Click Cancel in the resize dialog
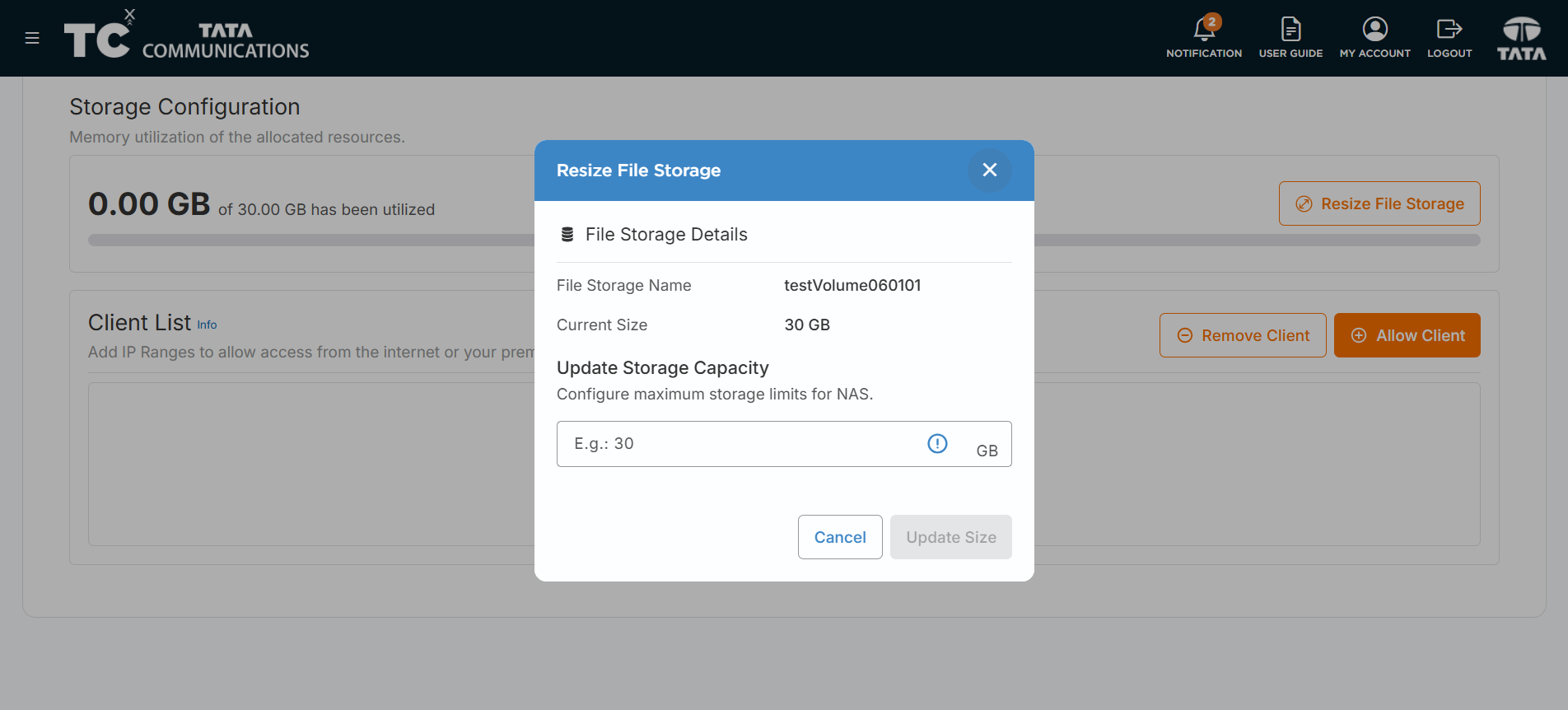1568x710 pixels. 840,537
